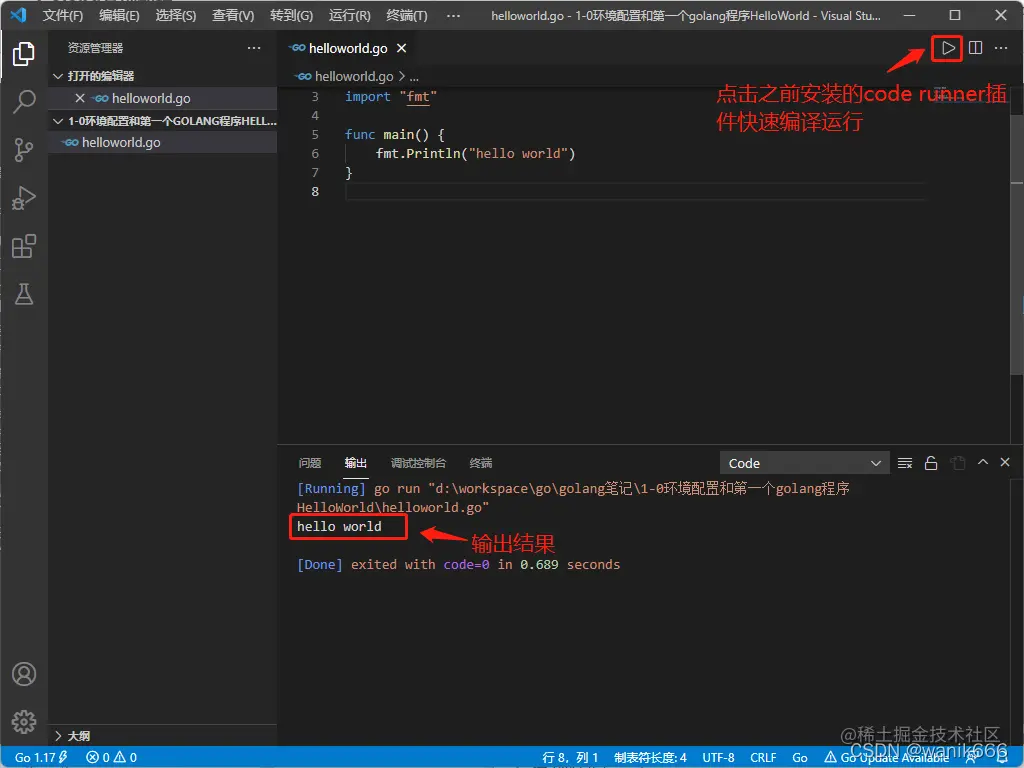
Task: Click the Go 1.17 version status item
Action: click(40, 758)
